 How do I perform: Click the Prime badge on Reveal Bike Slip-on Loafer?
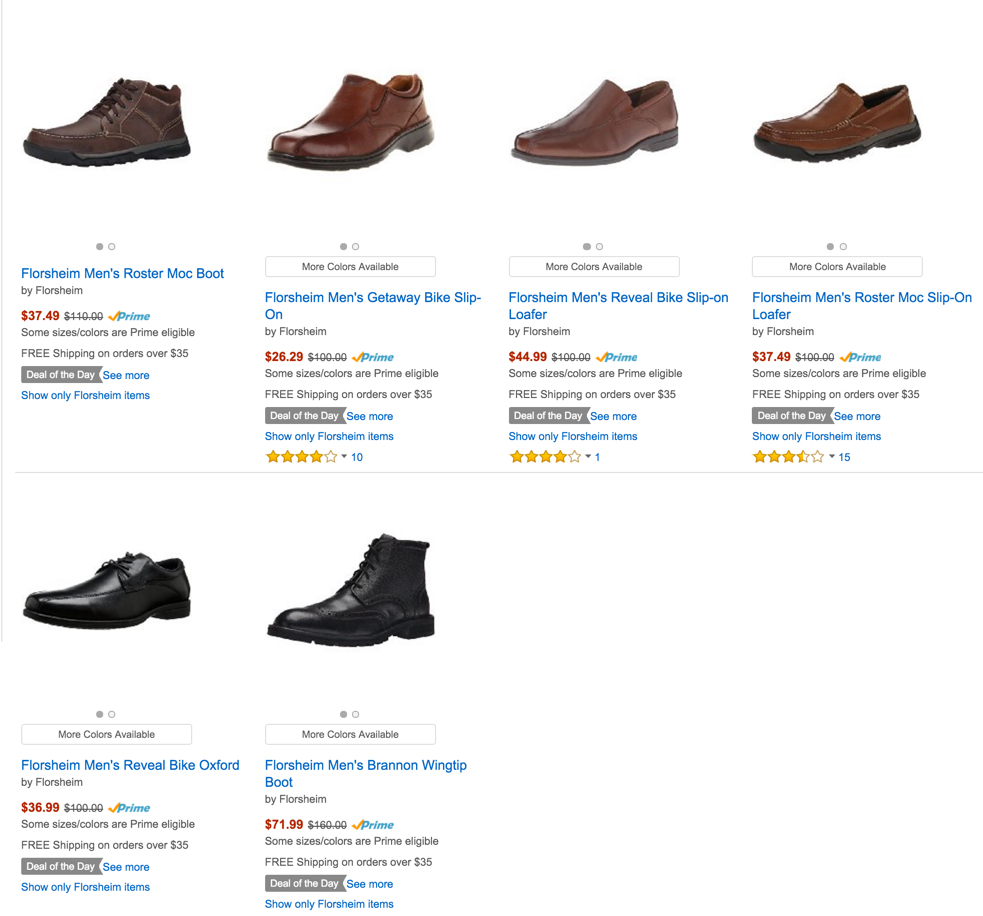tap(615, 357)
